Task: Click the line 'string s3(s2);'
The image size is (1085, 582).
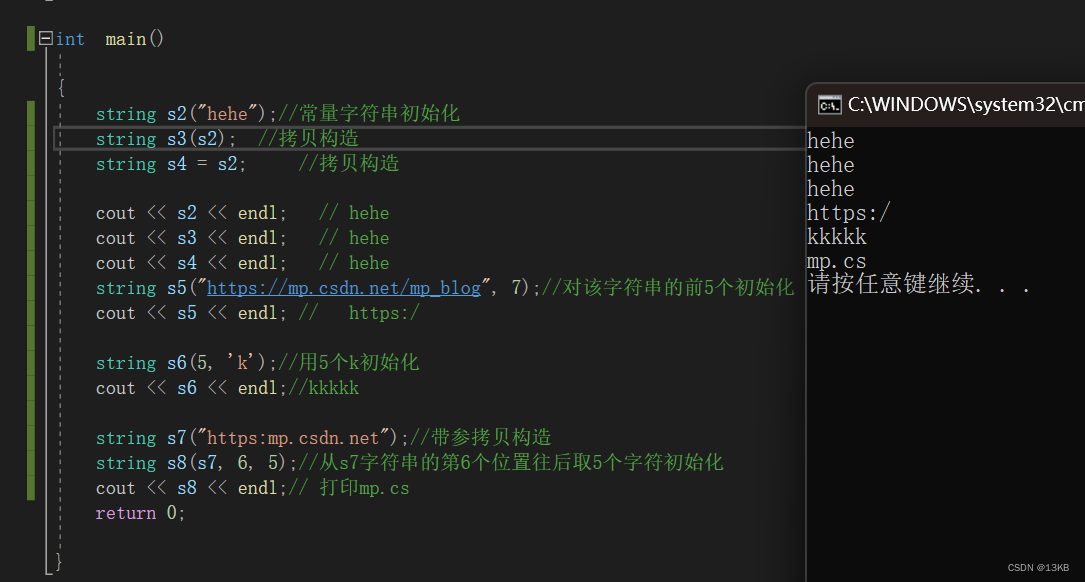Action: [166, 138]
